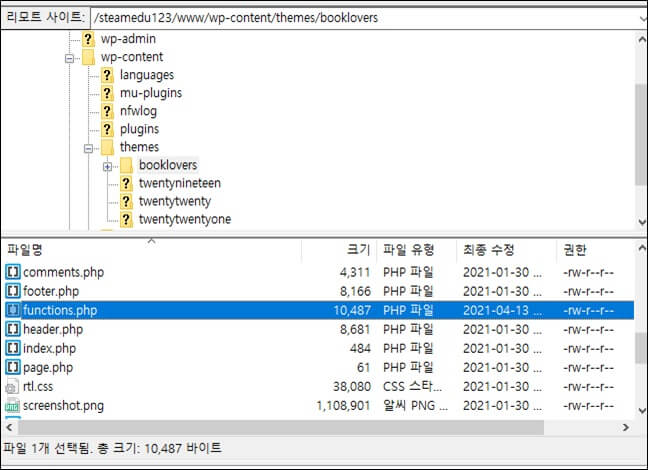Click the booklovers folder icon
648x470 pixels.
click(126, 165)
